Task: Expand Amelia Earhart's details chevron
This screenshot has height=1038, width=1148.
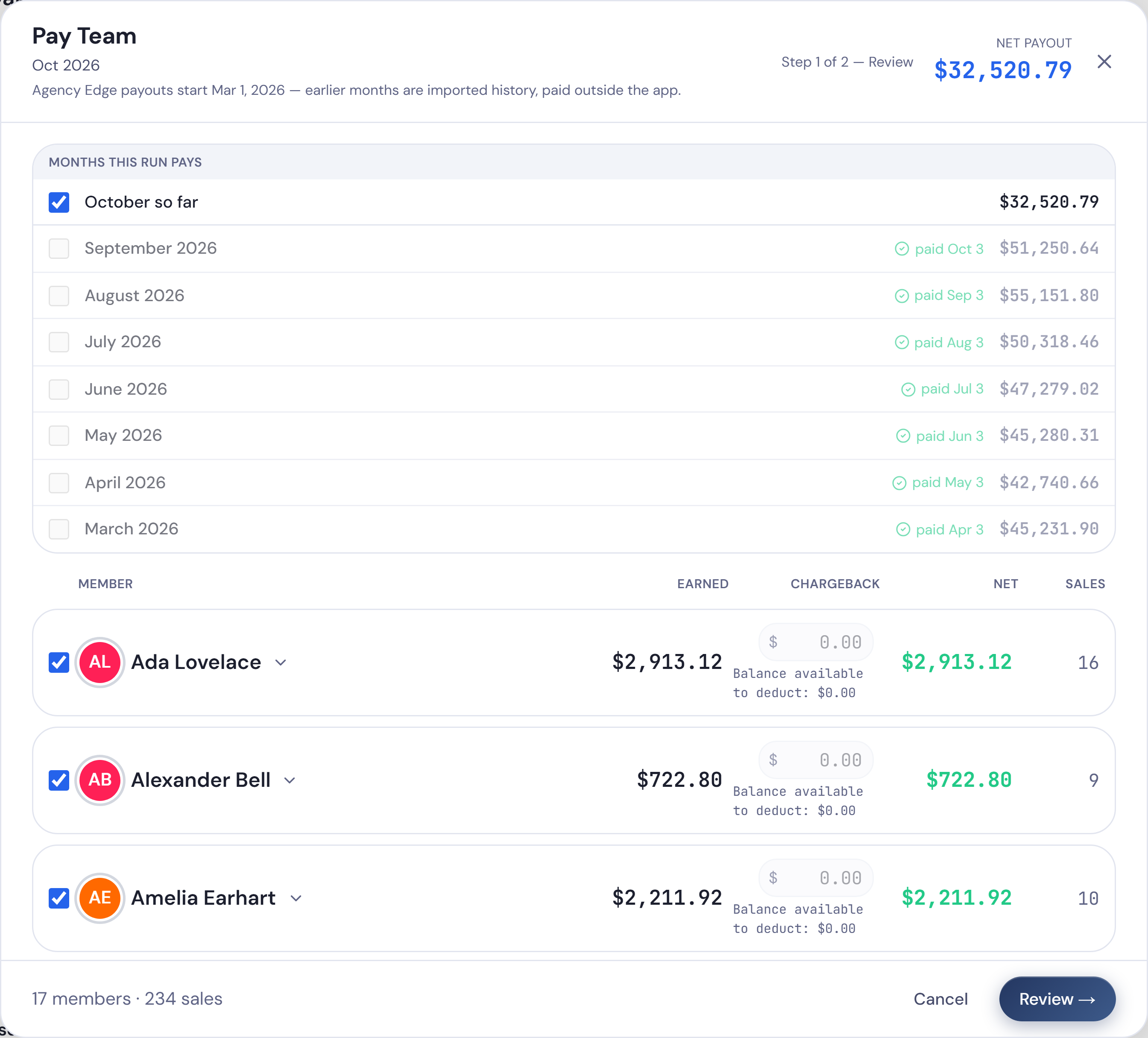Action: 296,898
